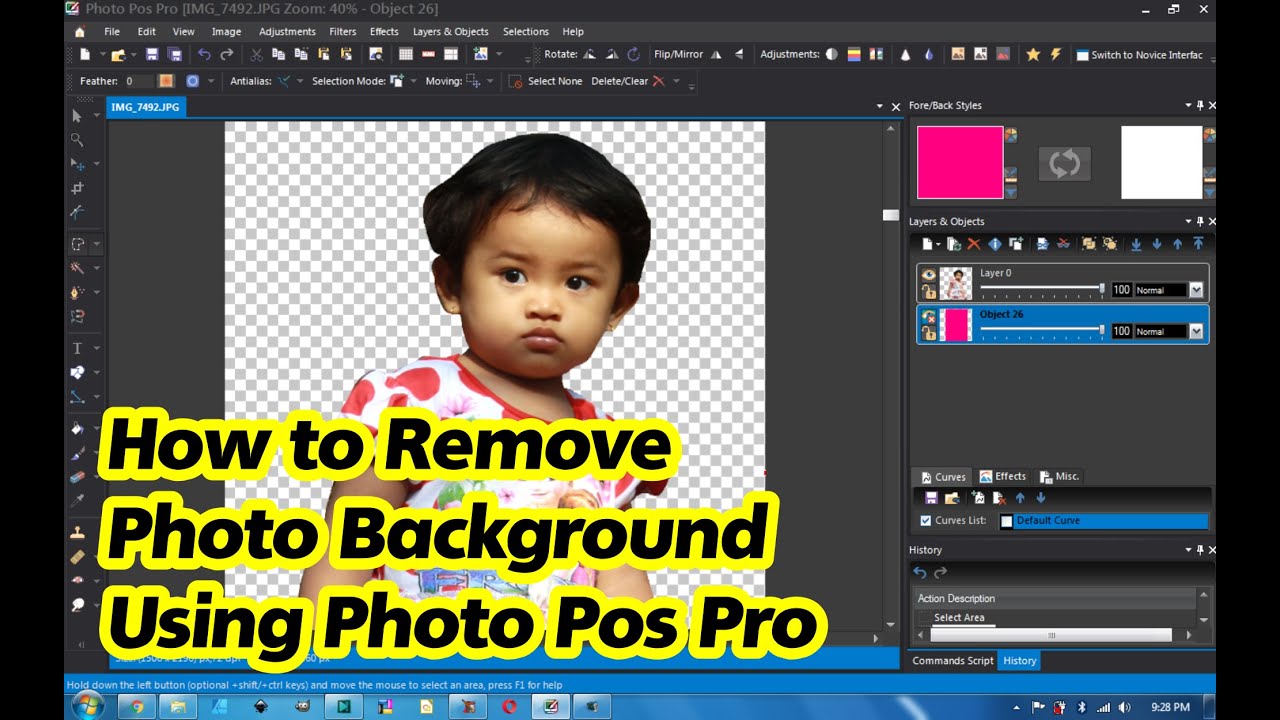Click the Save icon in toolbar
Screen dimensions: 1280x720
pyautogui.click(x=152, y=55)
